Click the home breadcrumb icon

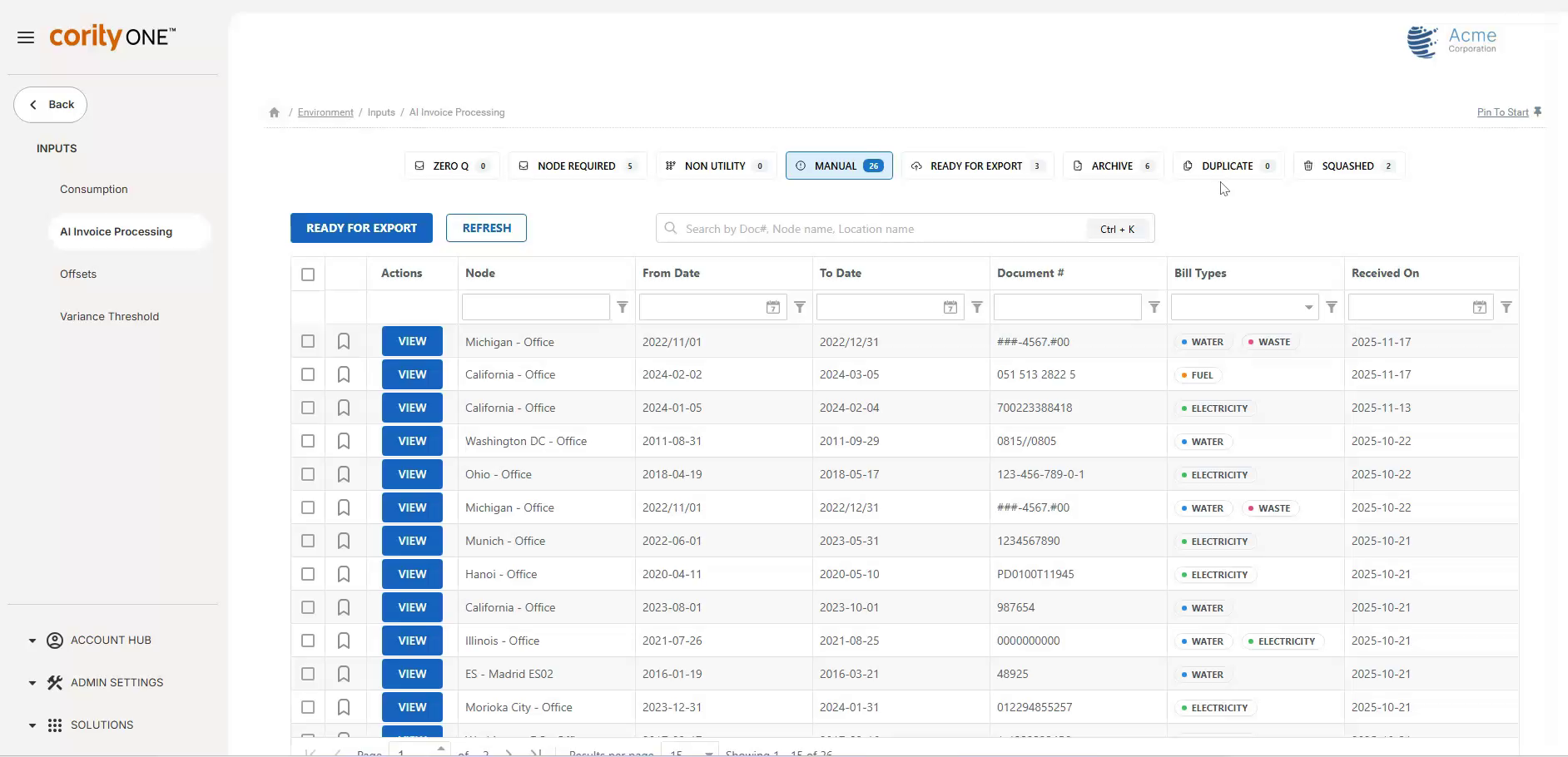273,111
